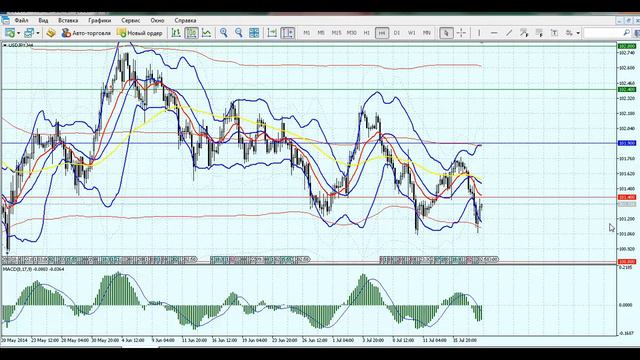Click into the toolbar search field
The image size is (640, 360).
(x=603, y=33)
